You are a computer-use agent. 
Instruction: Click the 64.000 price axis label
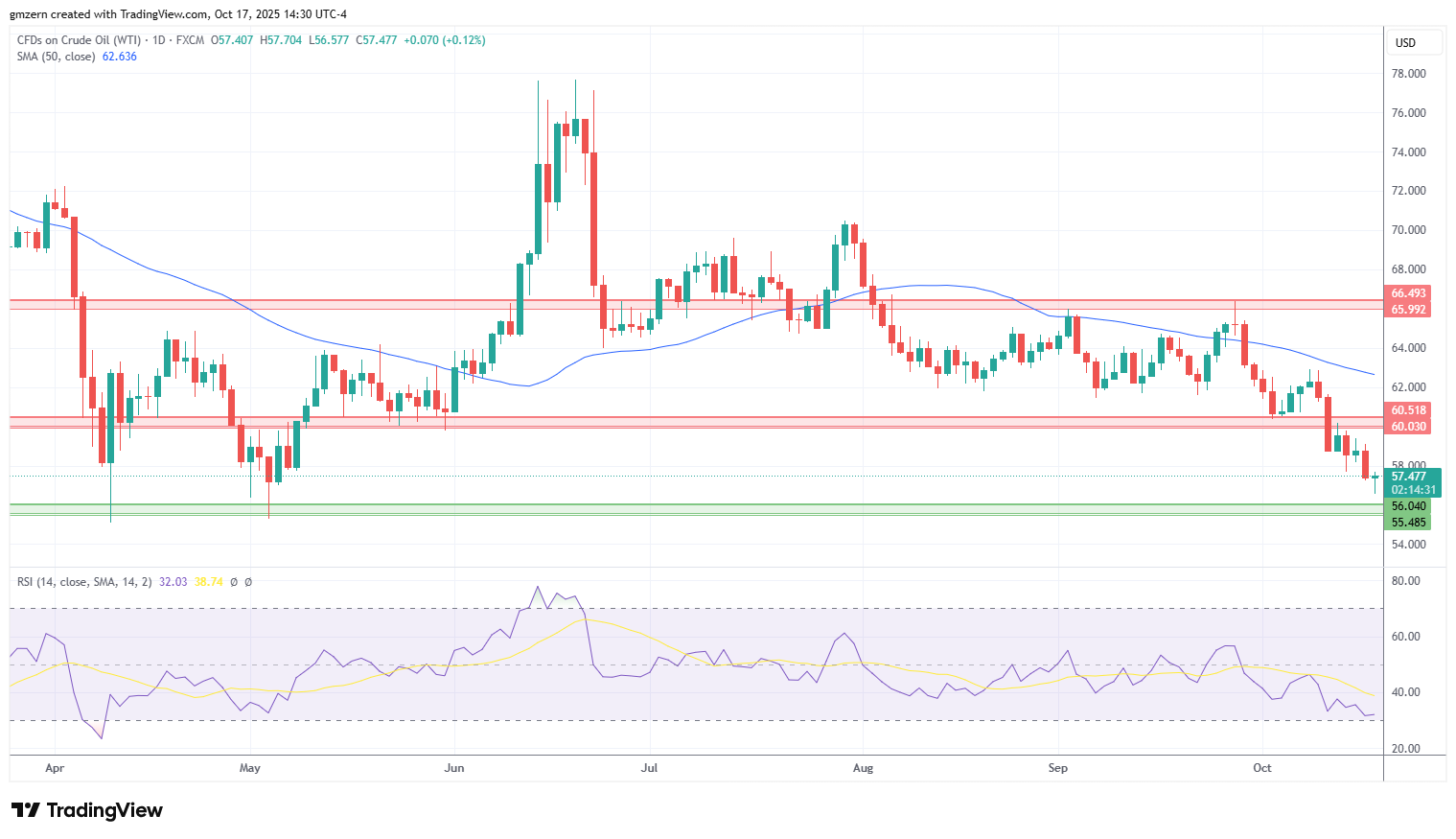pyautogui.click(x=1408, y=348)
